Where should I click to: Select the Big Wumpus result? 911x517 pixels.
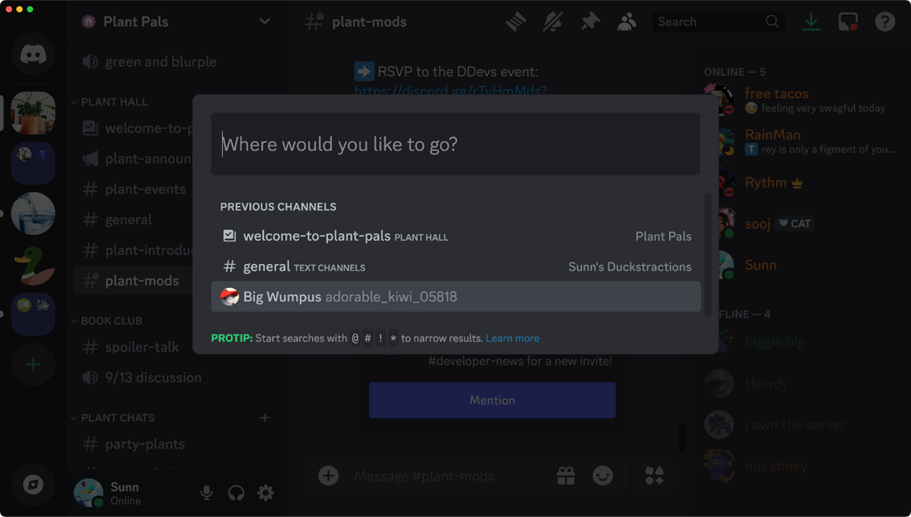[455, 297]
